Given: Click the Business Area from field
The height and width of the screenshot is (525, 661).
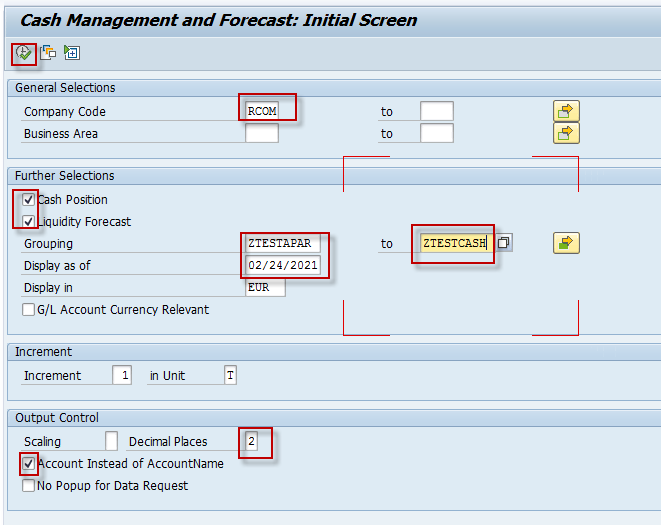Looking at the screenshot, I should pos(262,133).
